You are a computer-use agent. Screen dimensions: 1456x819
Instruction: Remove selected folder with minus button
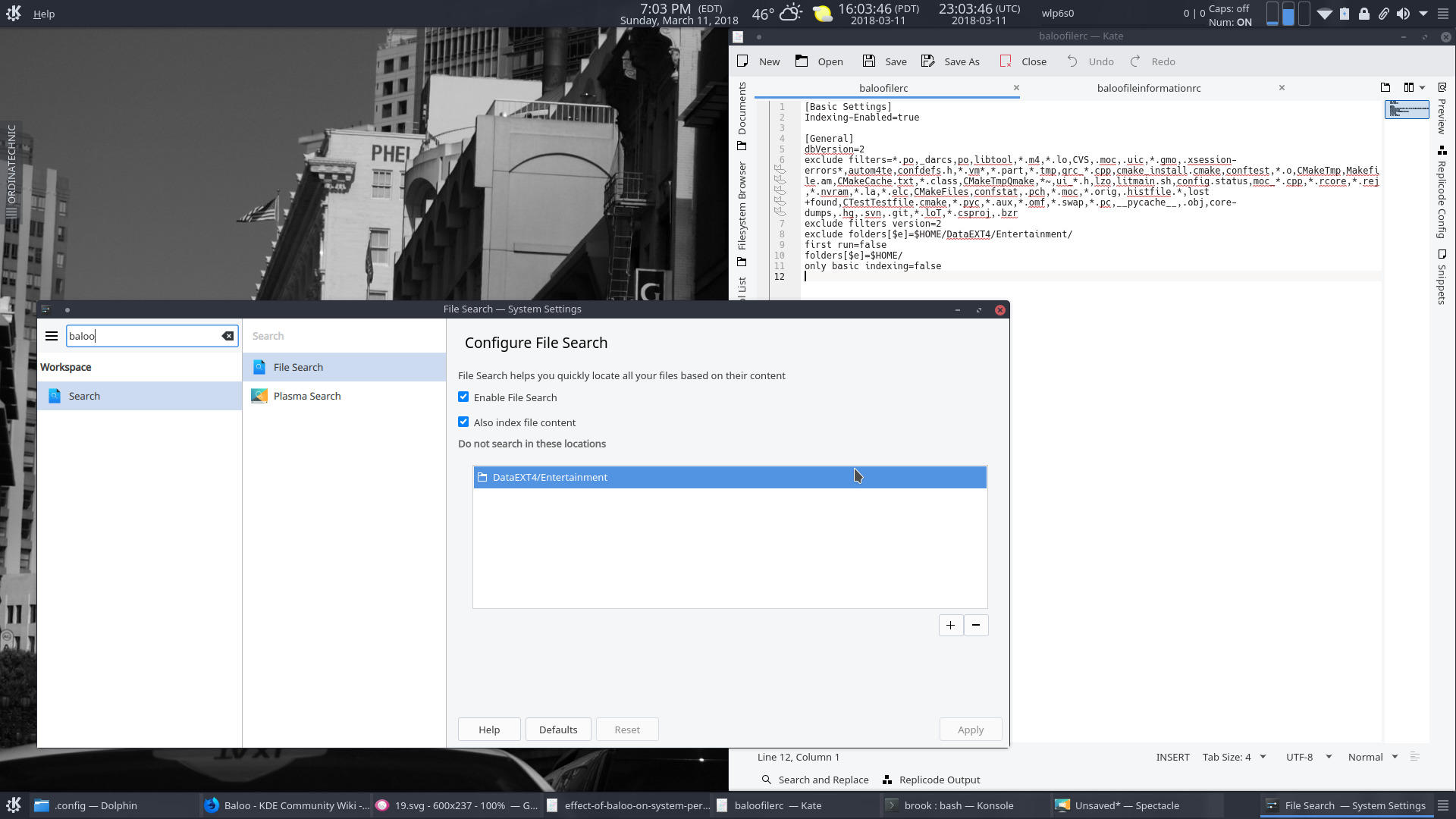(x=976, y=626)
